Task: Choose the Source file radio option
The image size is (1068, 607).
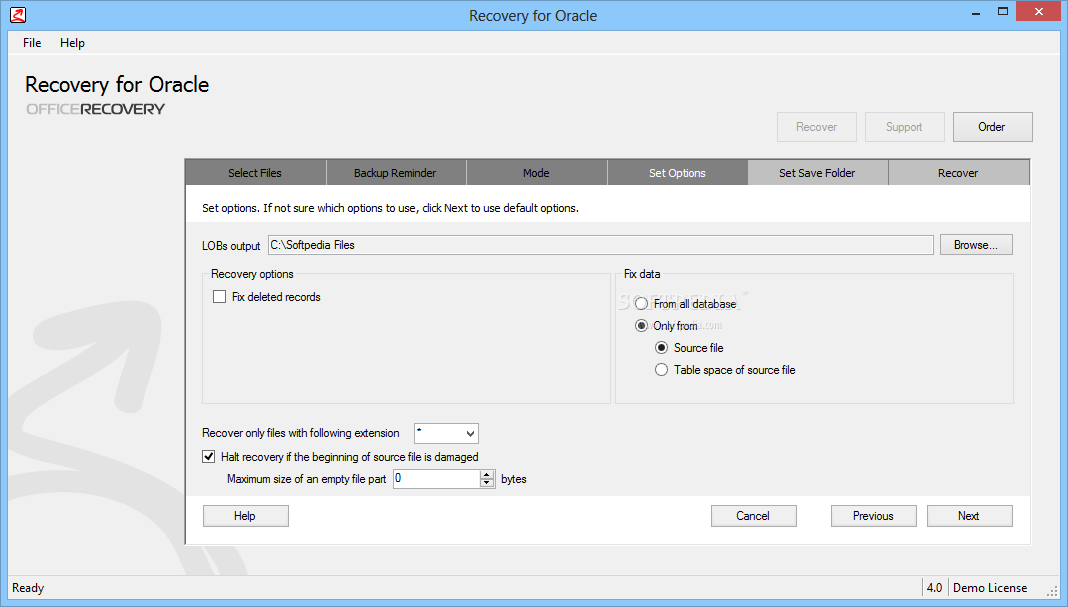Action: [661, 348]
